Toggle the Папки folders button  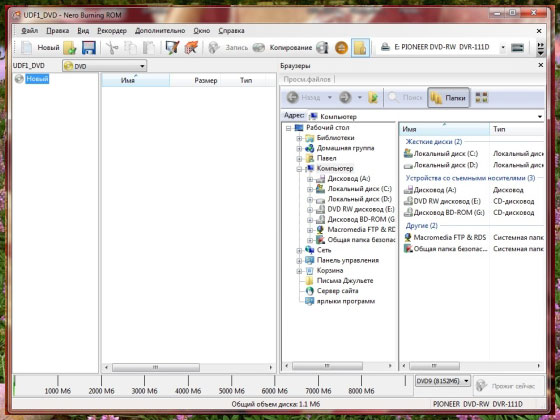(449, 98)
